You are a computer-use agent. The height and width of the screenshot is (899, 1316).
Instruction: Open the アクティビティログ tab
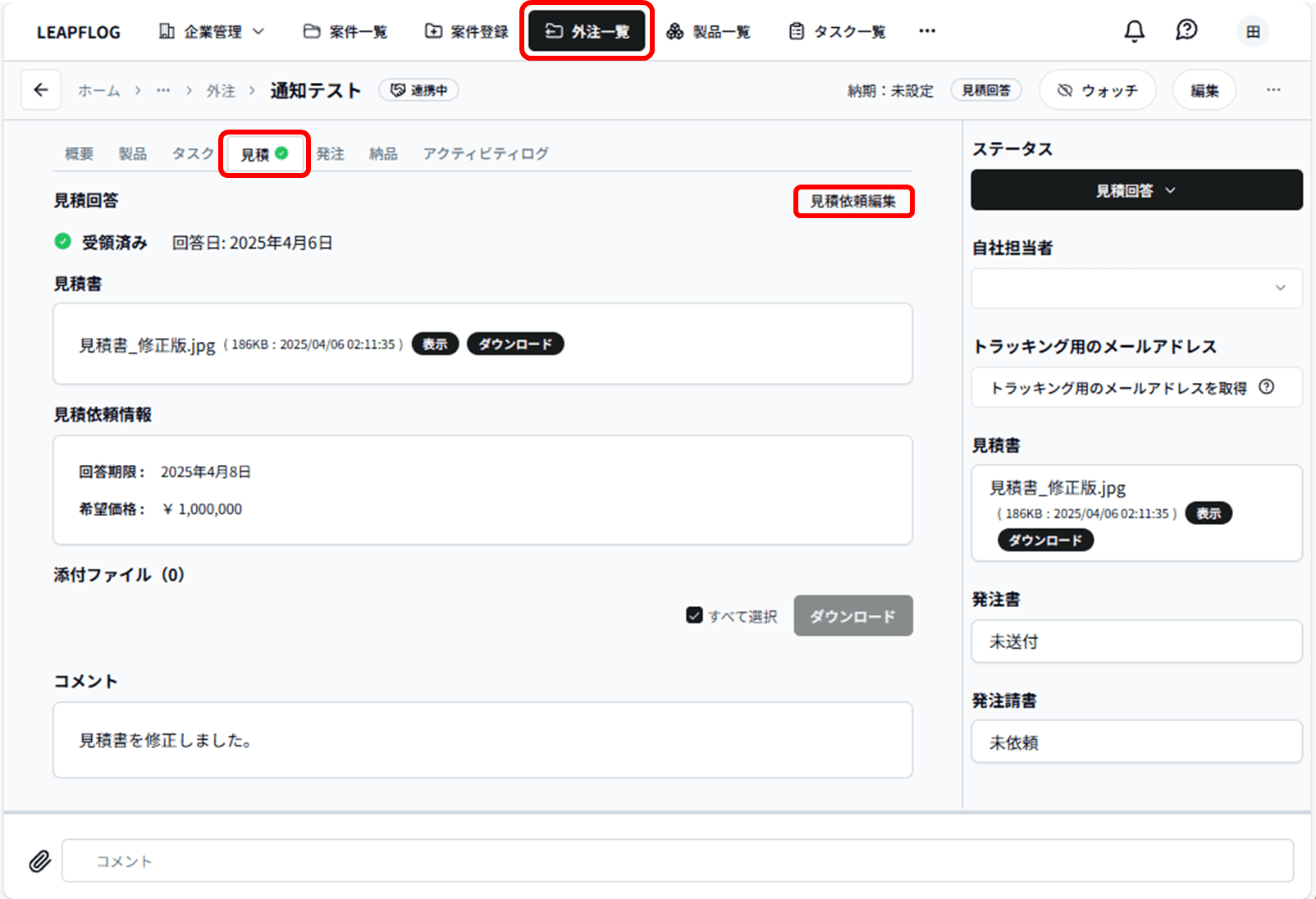pyautogui.click(x=486, y=153)
